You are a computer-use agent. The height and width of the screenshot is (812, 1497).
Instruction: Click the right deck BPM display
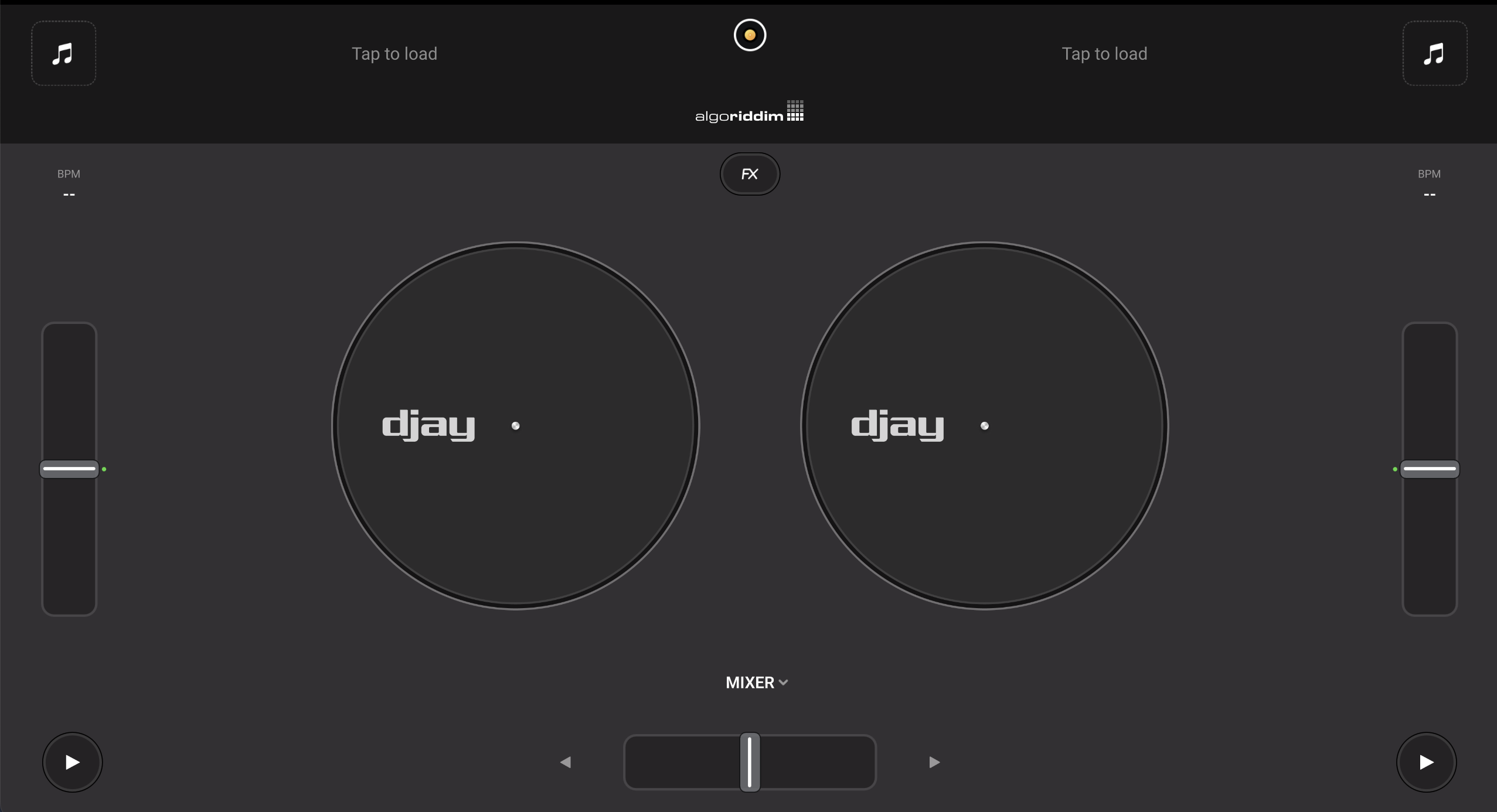(1428, 183)
